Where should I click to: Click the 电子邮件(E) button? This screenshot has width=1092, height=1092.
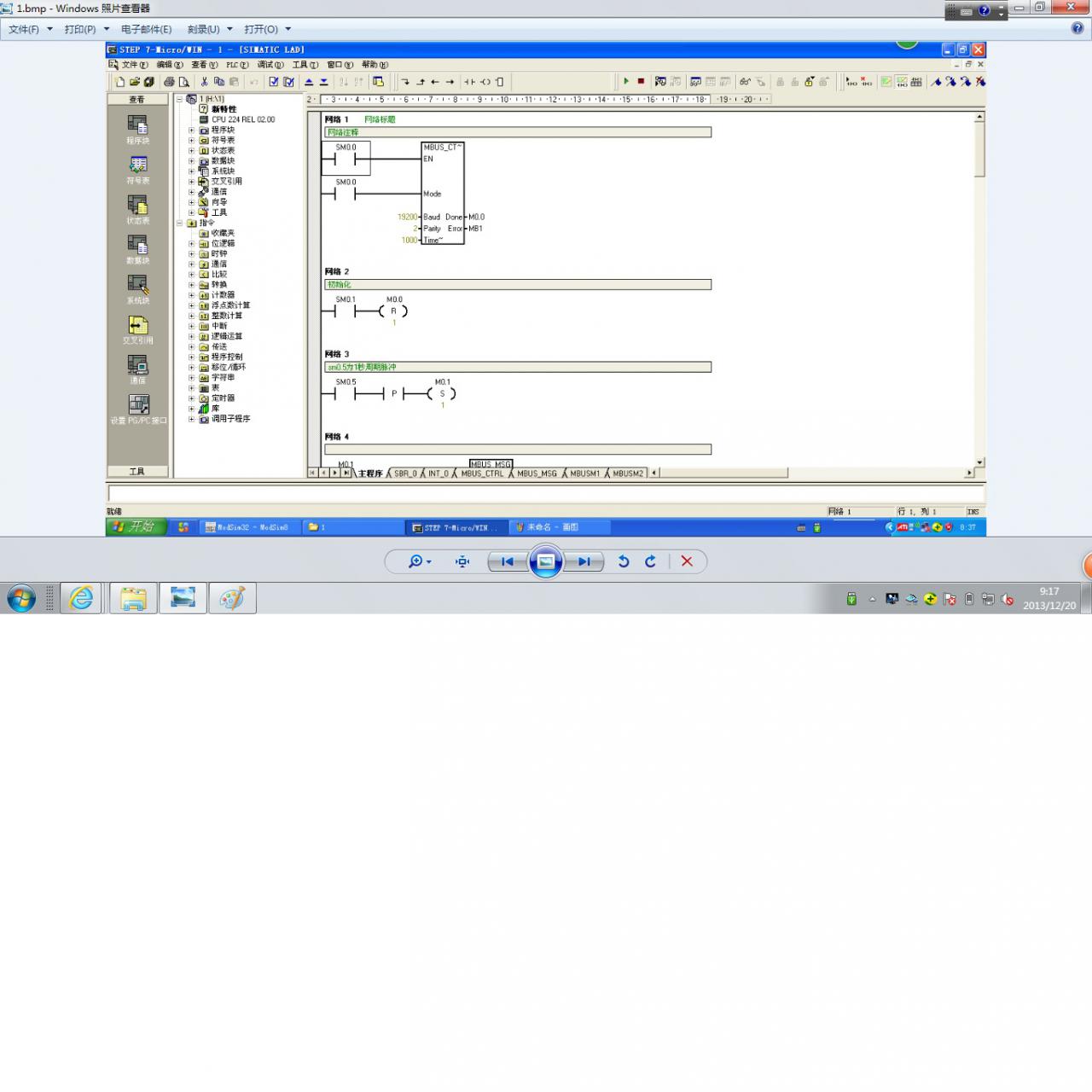(x=146, y=29)
